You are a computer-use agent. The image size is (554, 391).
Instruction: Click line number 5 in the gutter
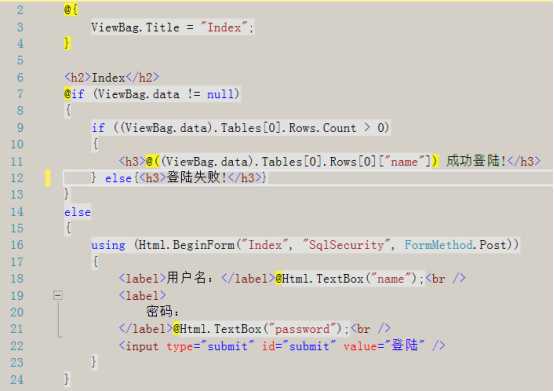point(20,60)
